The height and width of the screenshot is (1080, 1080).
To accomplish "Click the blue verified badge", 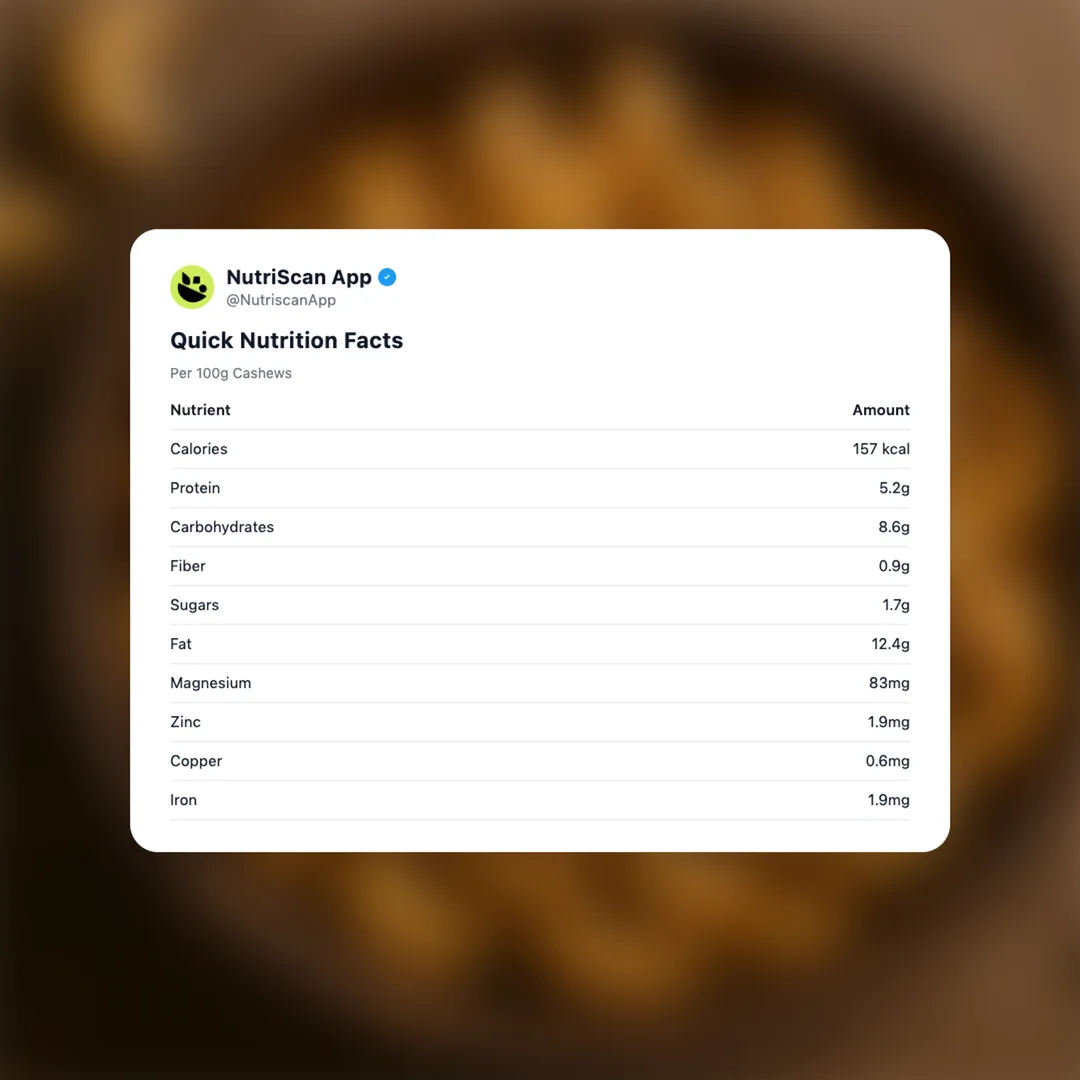I will pos(387,277).
